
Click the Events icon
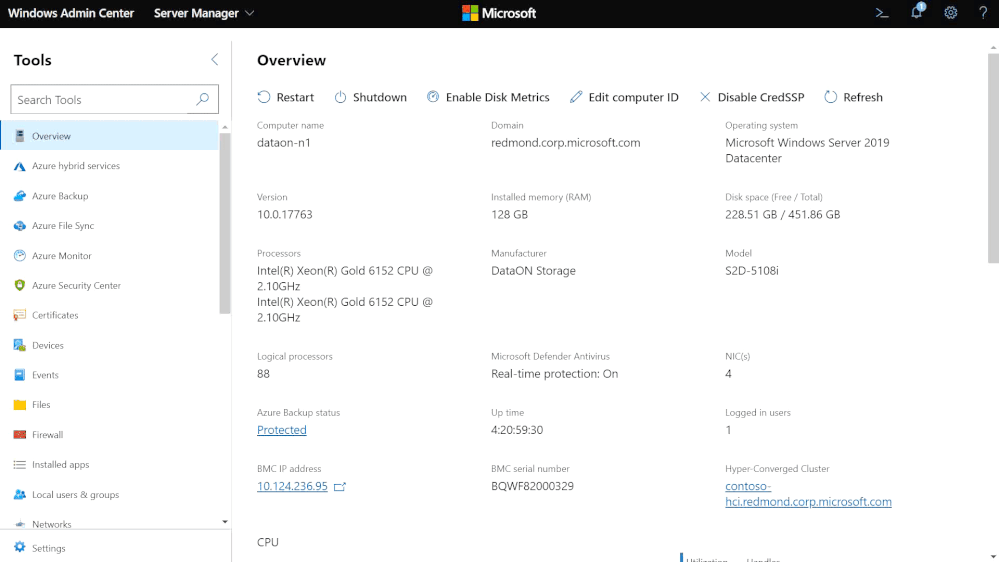click(x=20, y=375)
